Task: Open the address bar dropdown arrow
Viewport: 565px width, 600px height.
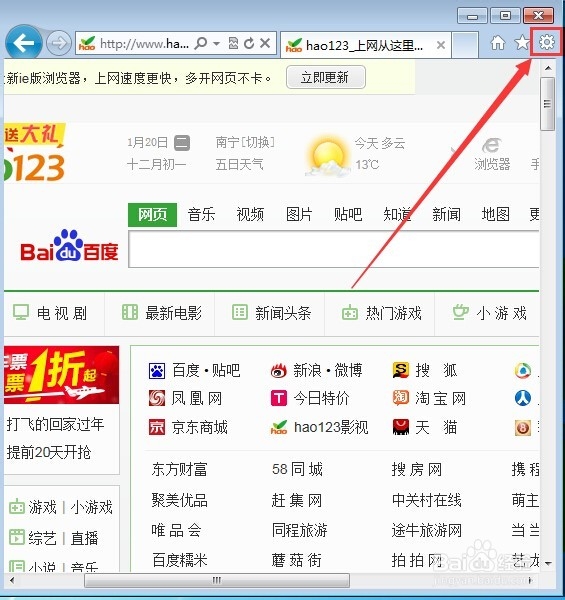Action: click(x=217, y=44)
